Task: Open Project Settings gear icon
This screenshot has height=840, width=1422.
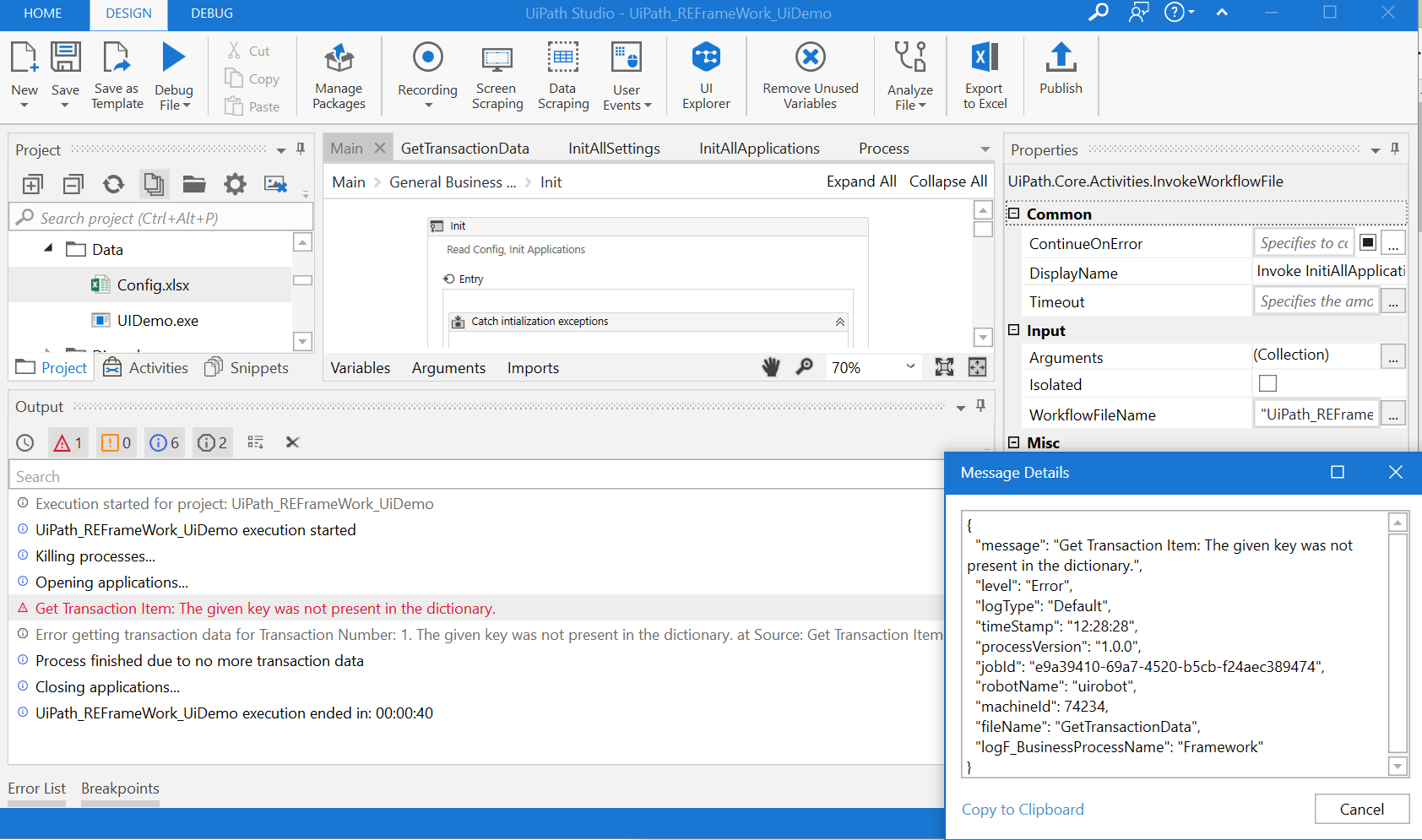Action: click(235, 184)
